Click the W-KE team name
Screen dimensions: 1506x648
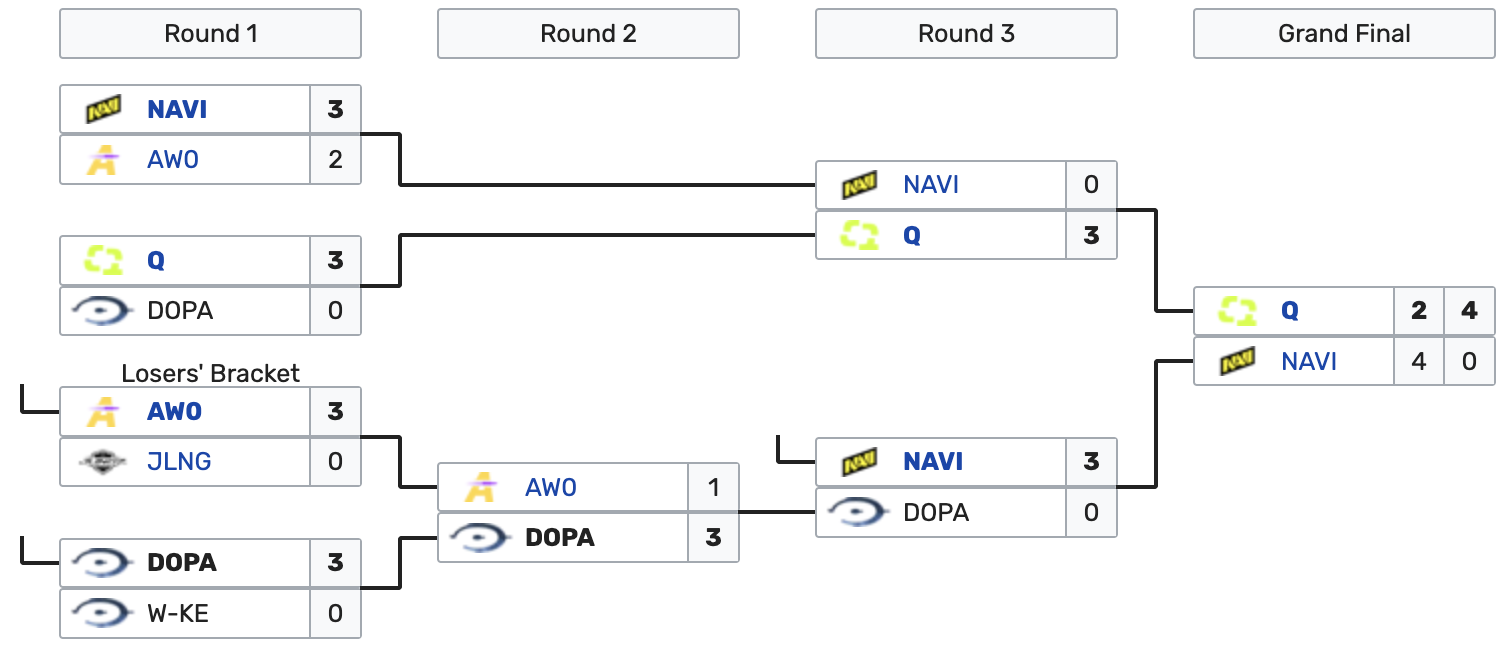click(178, 613)
